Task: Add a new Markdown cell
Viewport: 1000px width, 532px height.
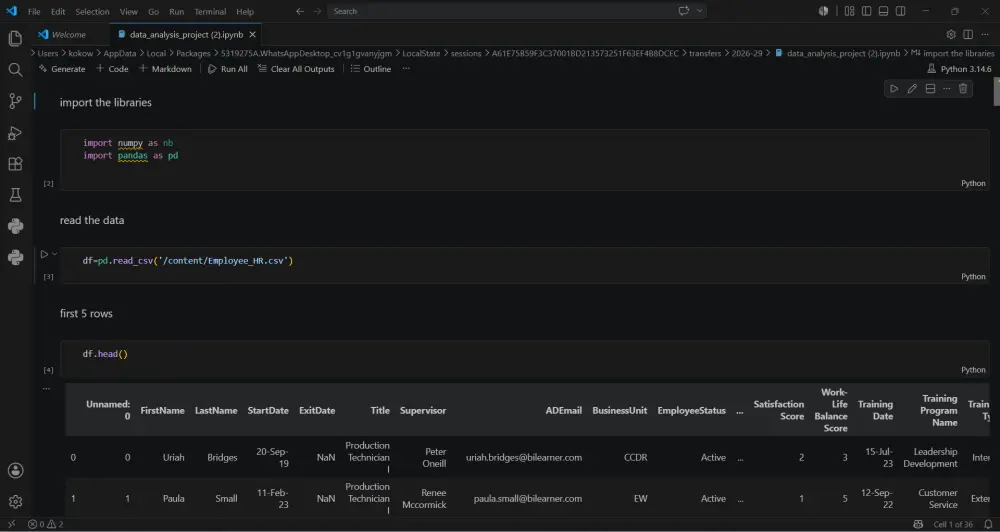Action: pos(165,69)
